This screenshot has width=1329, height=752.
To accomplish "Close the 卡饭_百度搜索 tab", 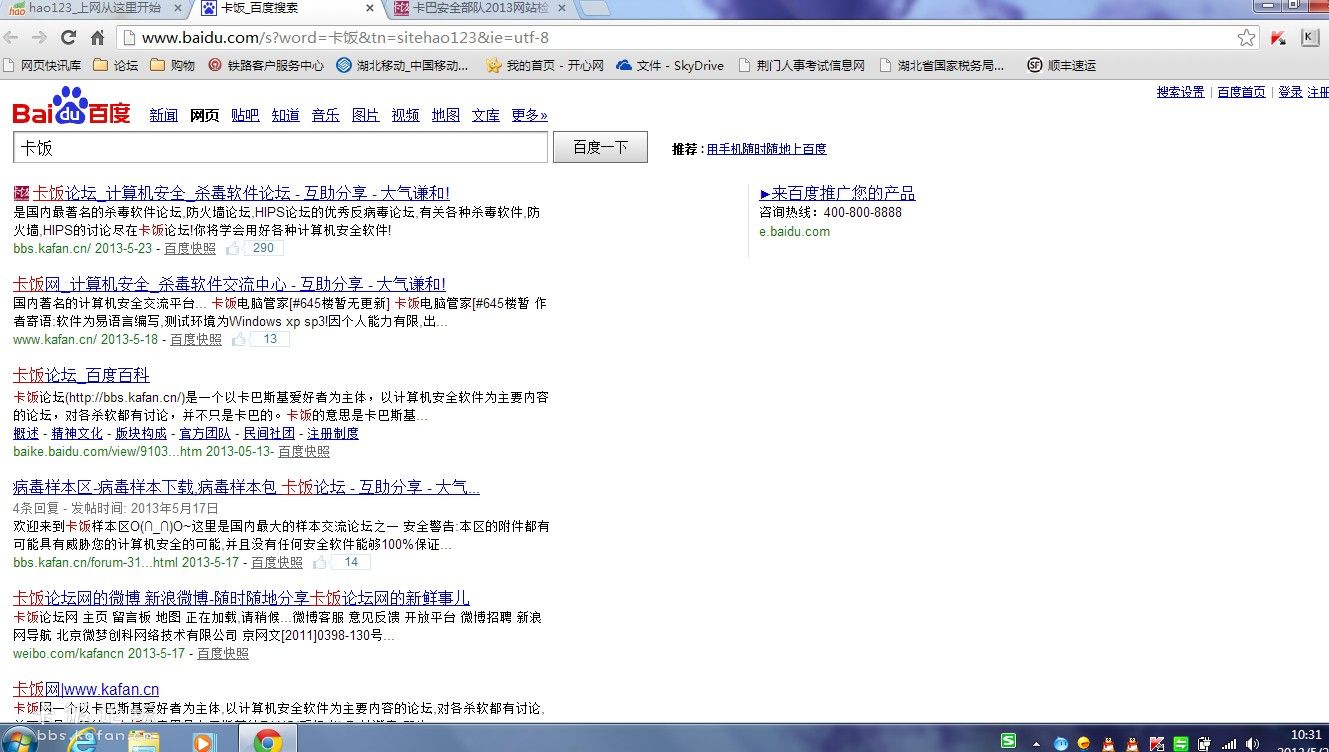I will 370,8.
